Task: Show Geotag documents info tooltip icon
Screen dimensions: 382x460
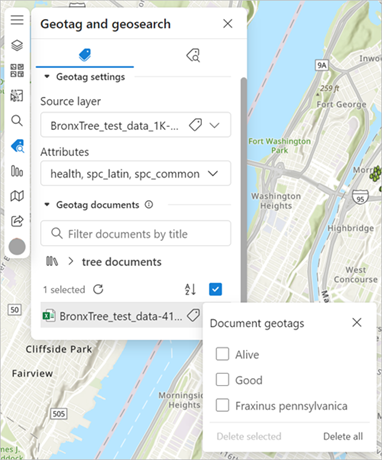Action: (x=149, y=205)
